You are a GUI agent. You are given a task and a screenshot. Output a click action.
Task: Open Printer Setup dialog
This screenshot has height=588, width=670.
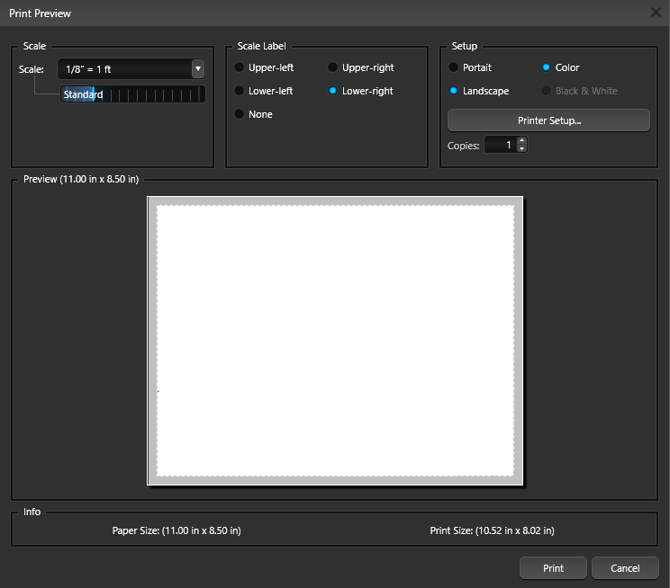click(549, 121)
